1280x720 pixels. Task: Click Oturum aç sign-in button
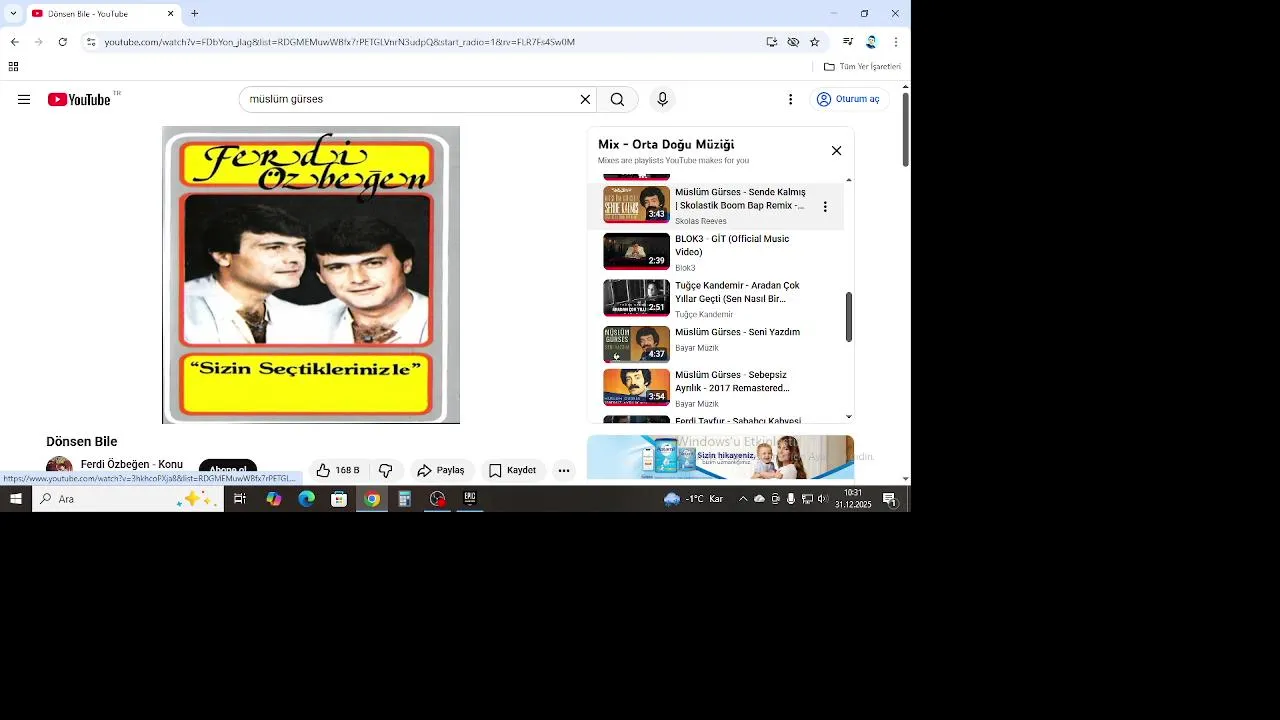pos(848,99)
